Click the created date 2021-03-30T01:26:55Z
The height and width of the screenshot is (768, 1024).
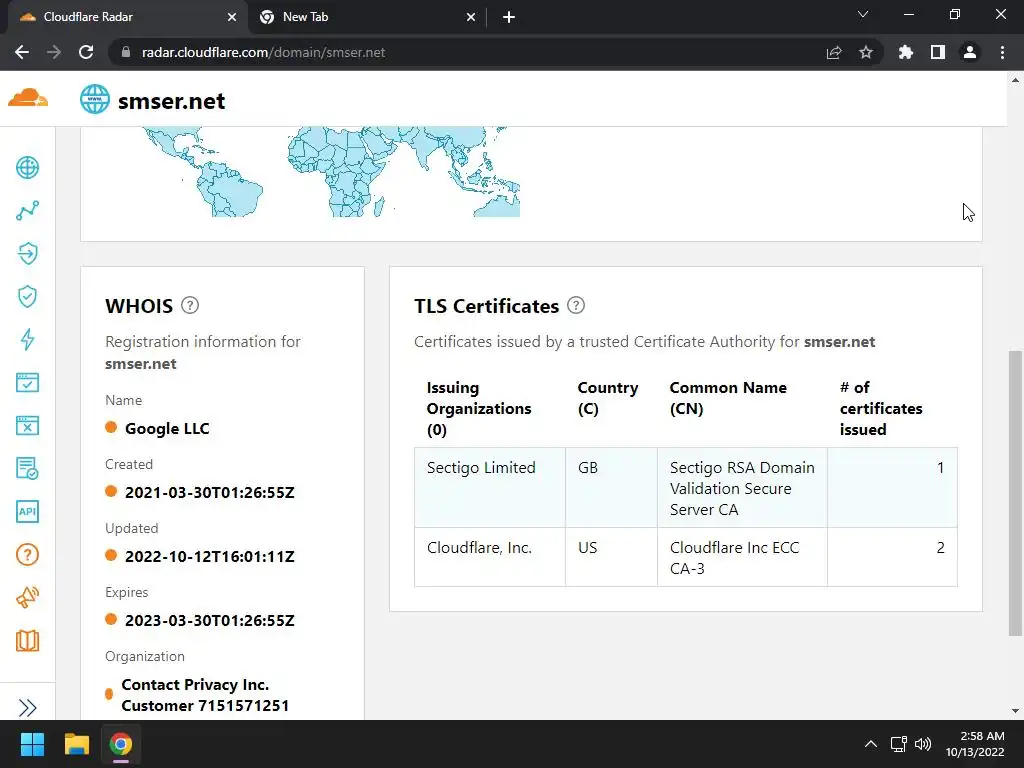pyautogui.click(x=210, y=492)
